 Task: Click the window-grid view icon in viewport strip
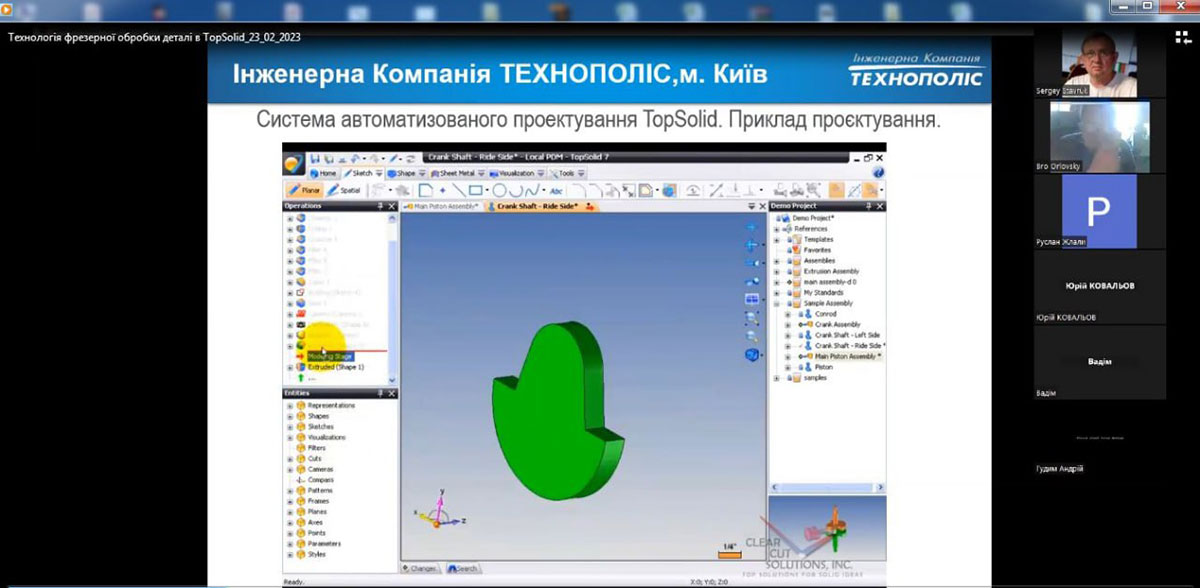(x=754, y=299)
